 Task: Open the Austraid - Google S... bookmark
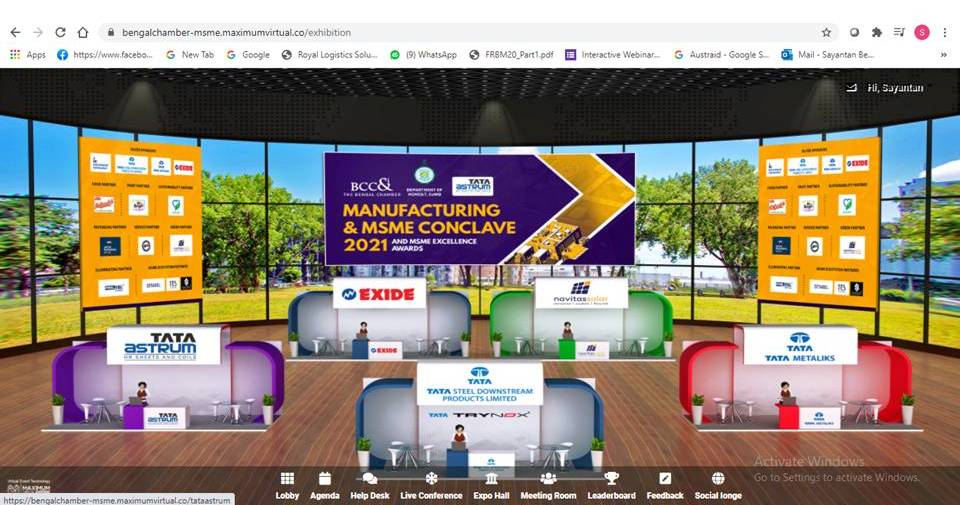pyautogui.click(x=721, y=54)
